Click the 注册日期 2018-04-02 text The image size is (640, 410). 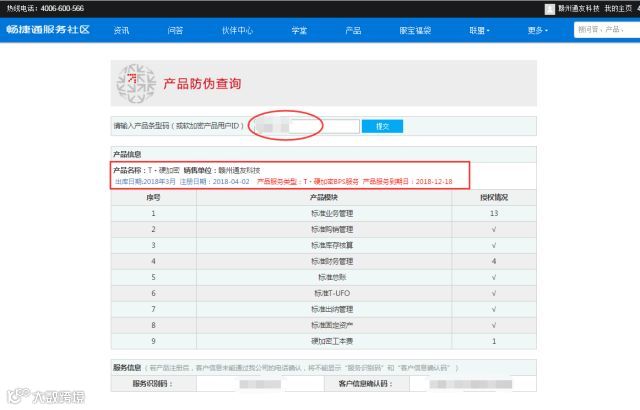[215, 182]
